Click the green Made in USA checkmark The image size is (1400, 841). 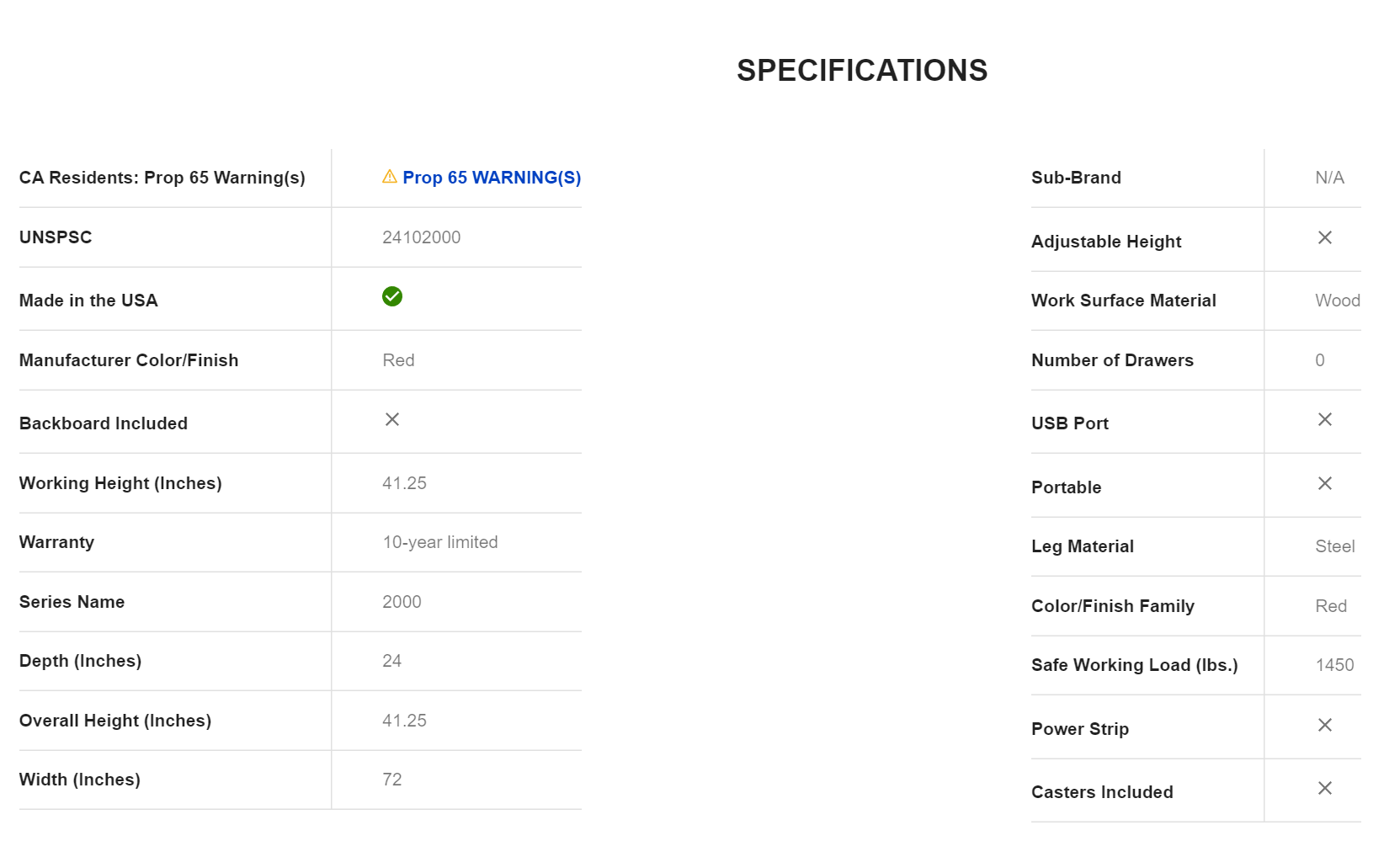click(392, 296)
